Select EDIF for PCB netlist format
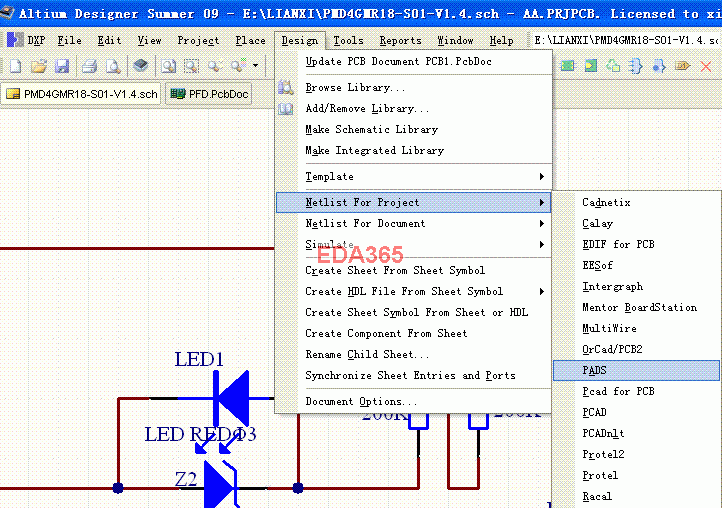Viewport: 722px width, 508px height. [x=636, y=245]
